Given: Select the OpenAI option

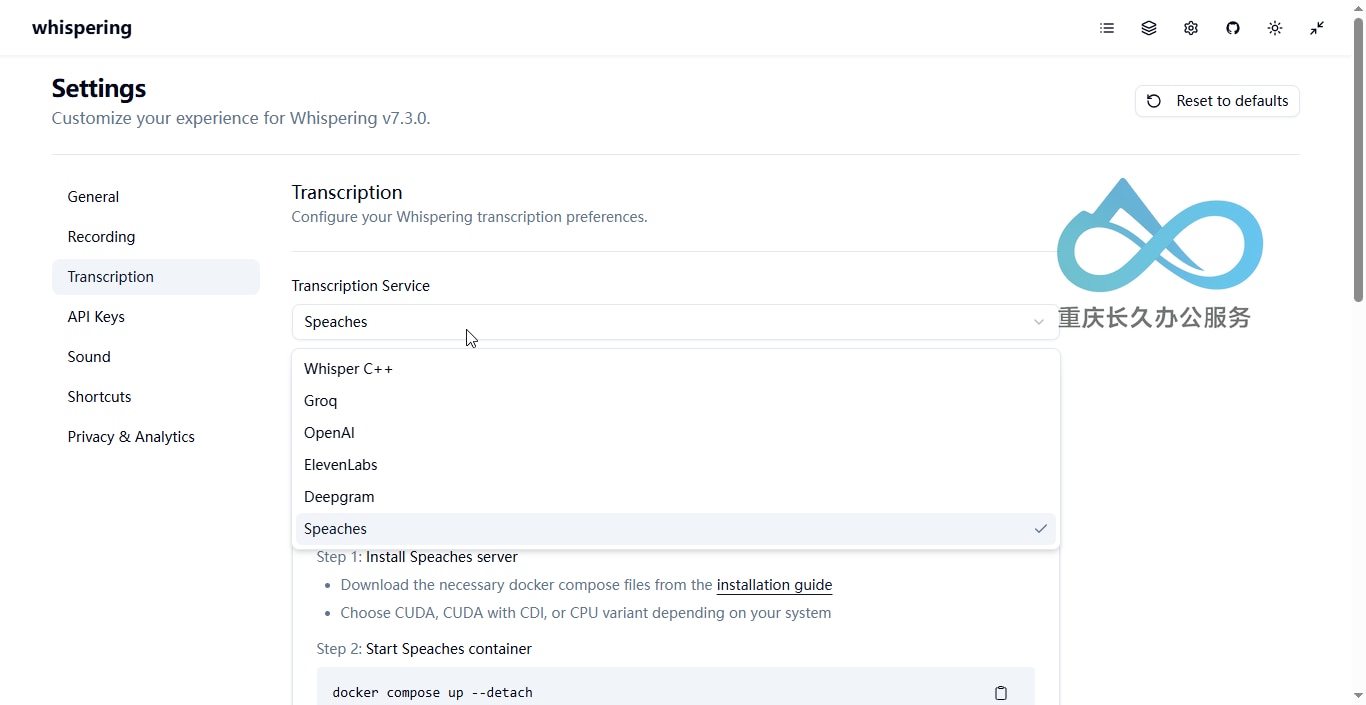Looking at the screenshot, I should tap(676, 433).
